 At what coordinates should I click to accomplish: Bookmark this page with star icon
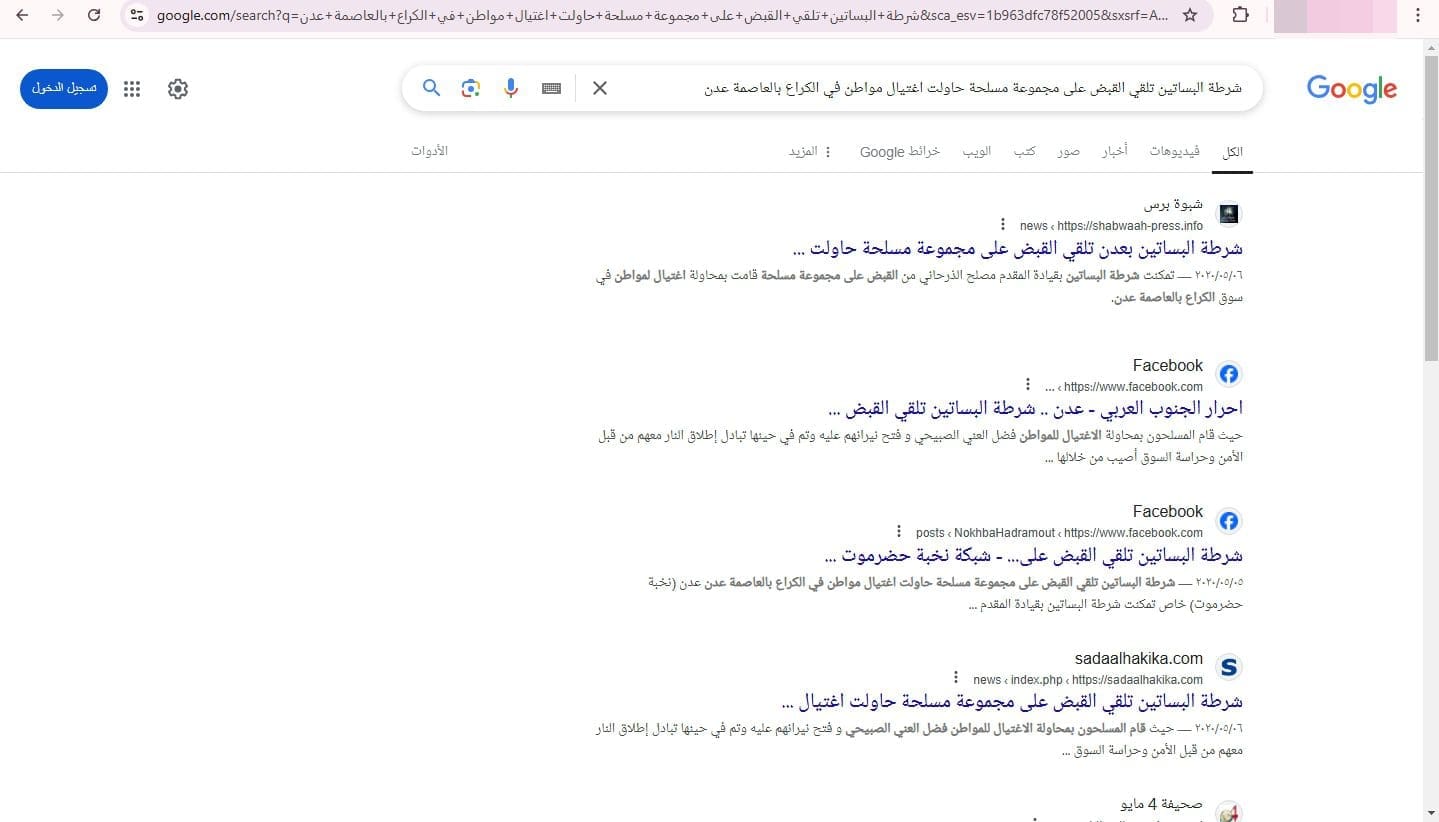pyautogui.click(x=1189, y=15)
